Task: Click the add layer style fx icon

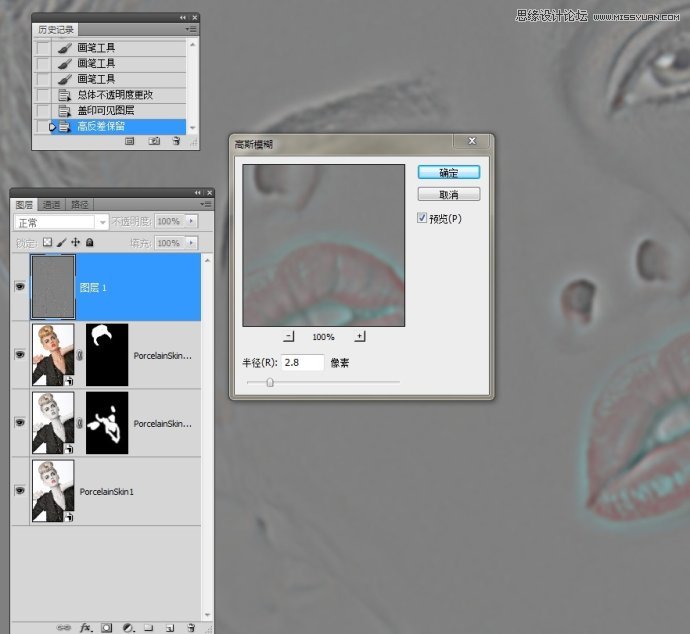Action: click(85, 627)
